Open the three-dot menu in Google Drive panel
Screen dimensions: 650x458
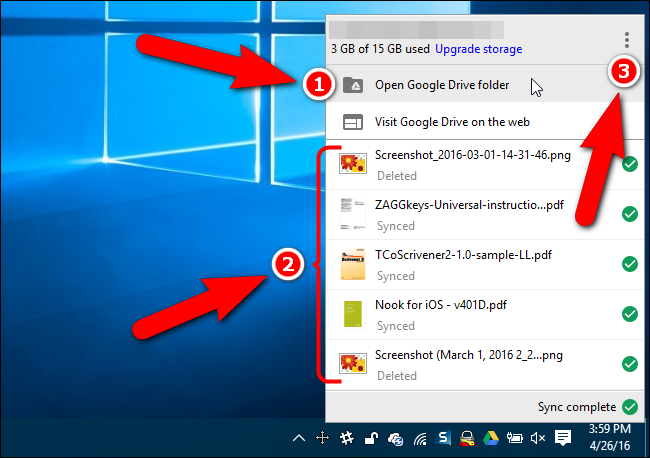point(627,40)
